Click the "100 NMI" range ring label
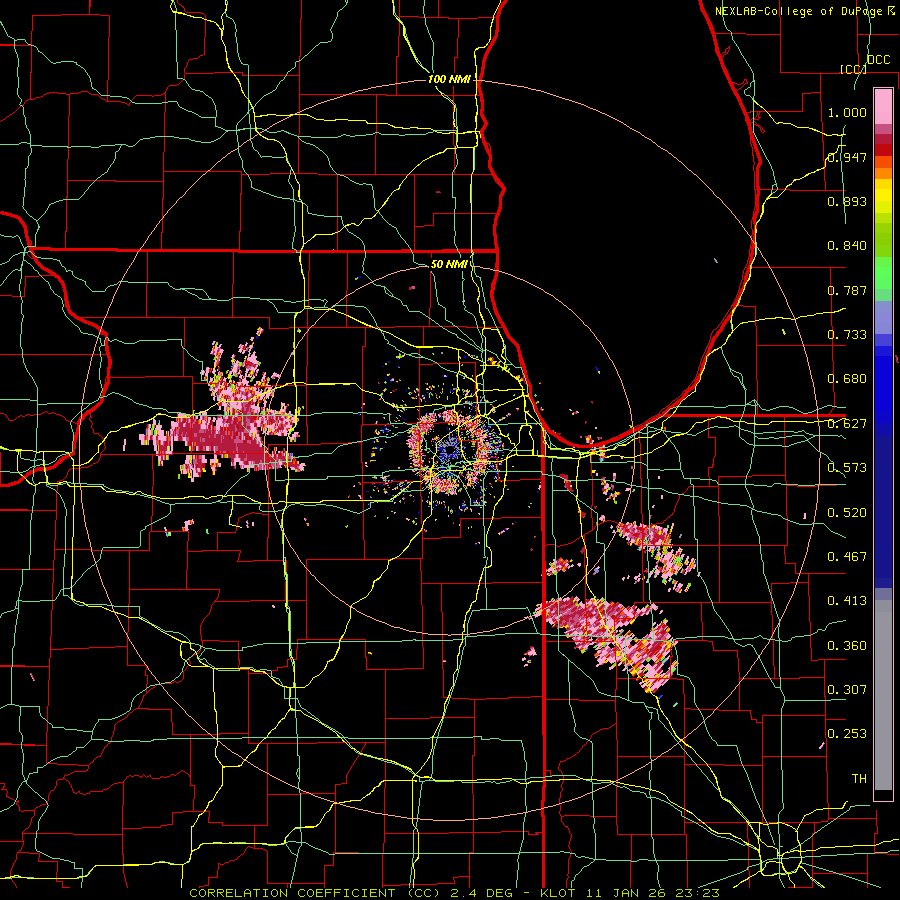 (x=449, y=79)
